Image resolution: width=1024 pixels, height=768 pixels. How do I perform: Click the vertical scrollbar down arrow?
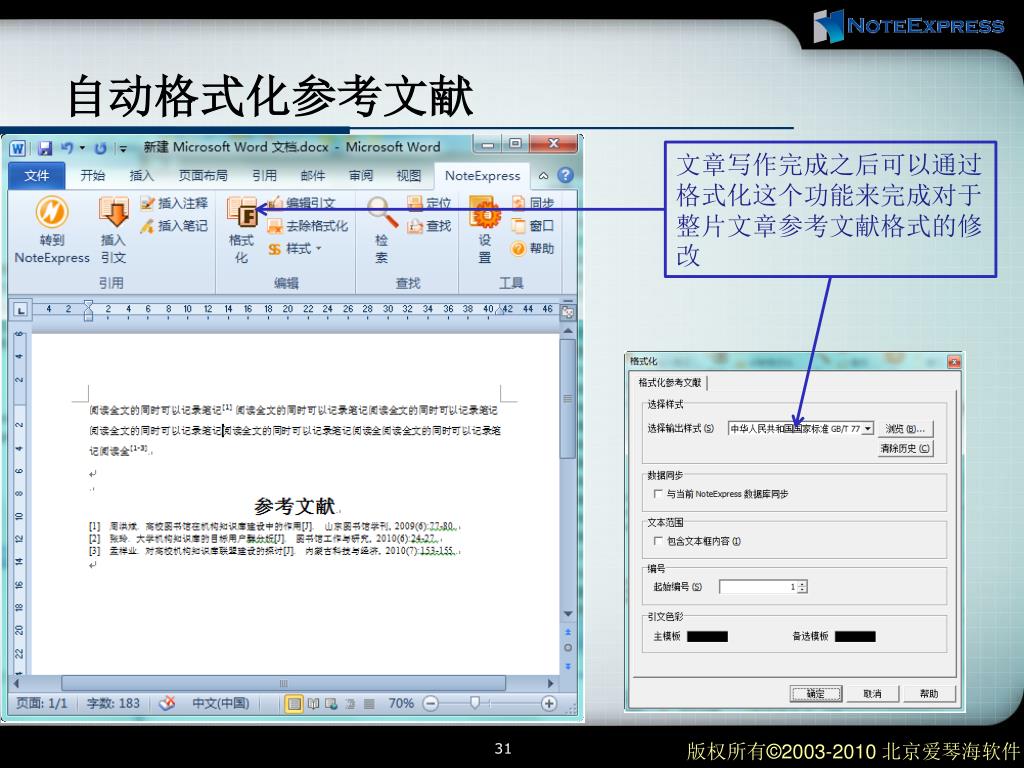(568, 614)
